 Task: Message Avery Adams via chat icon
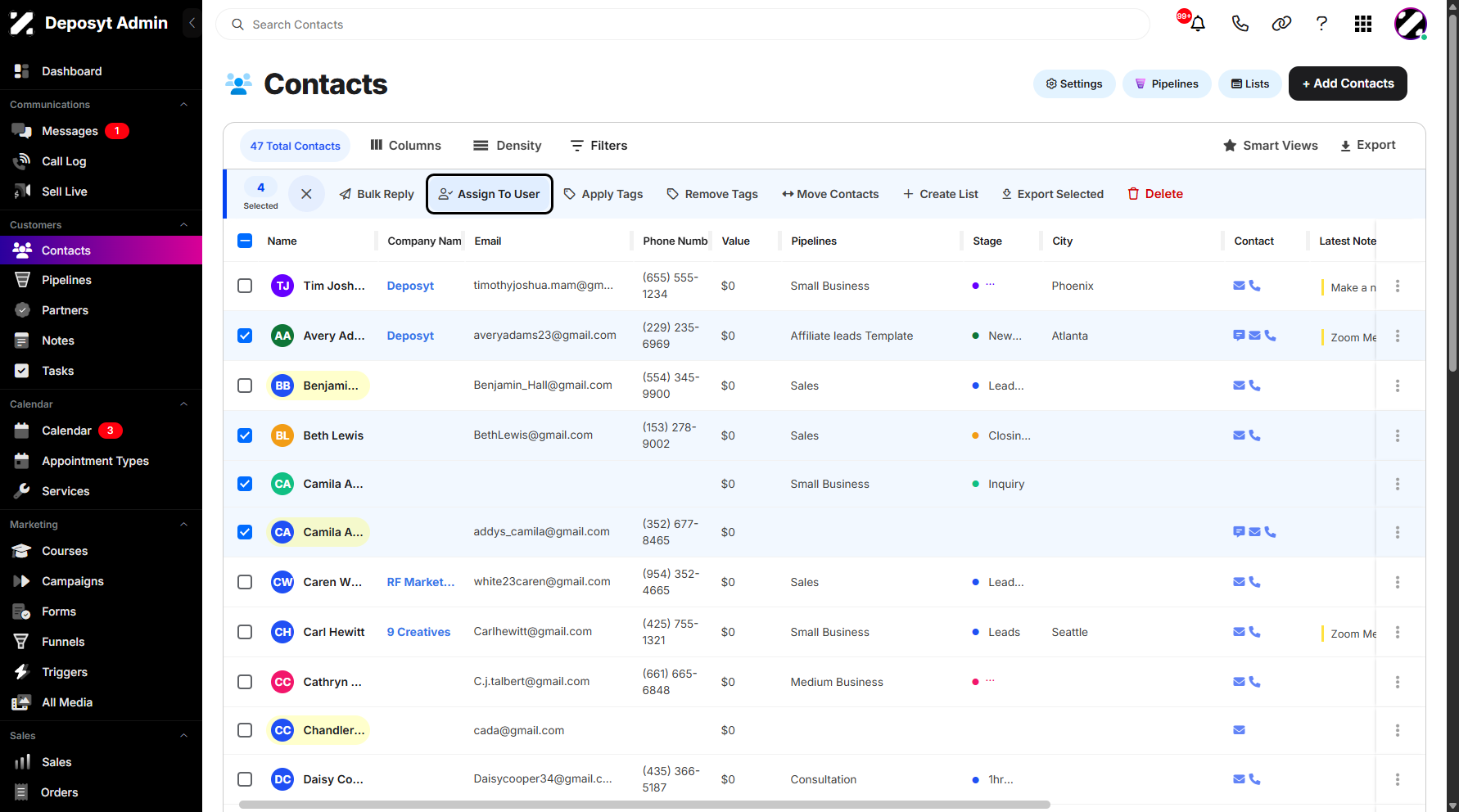coord(1239,336)
